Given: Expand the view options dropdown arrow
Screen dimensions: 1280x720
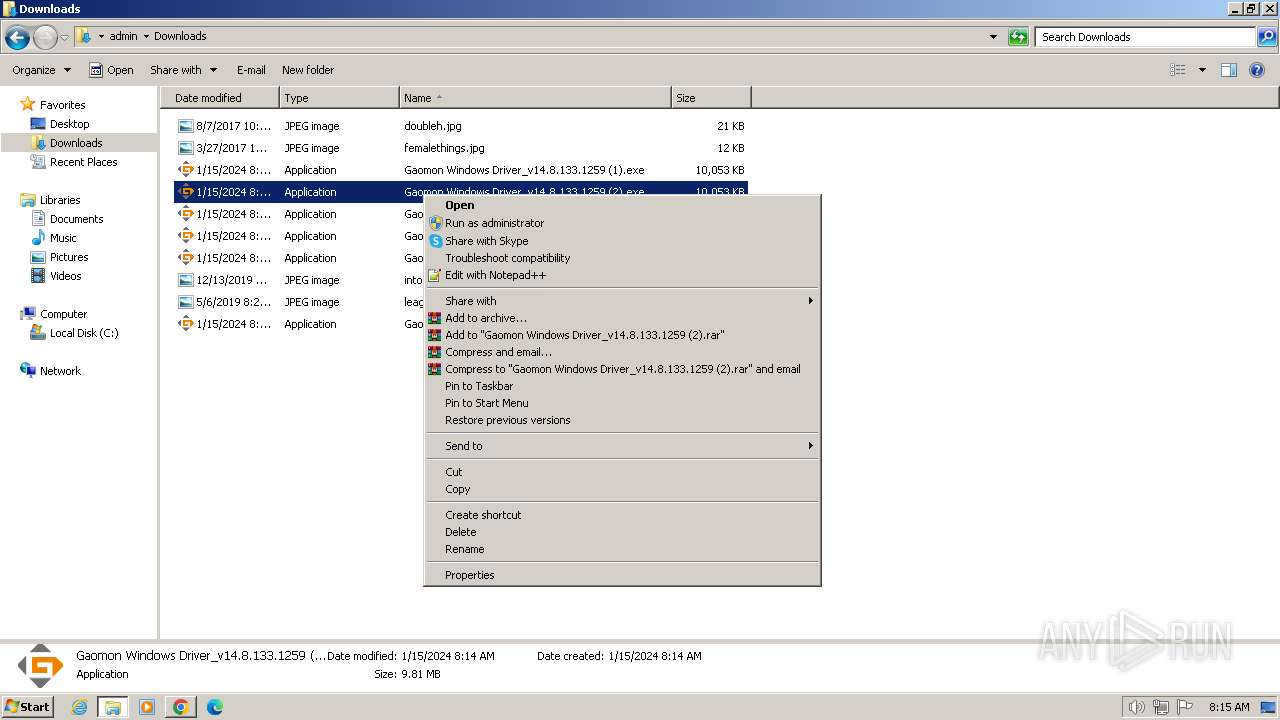Looking at the screenshot, I should tap(1202, 70).
